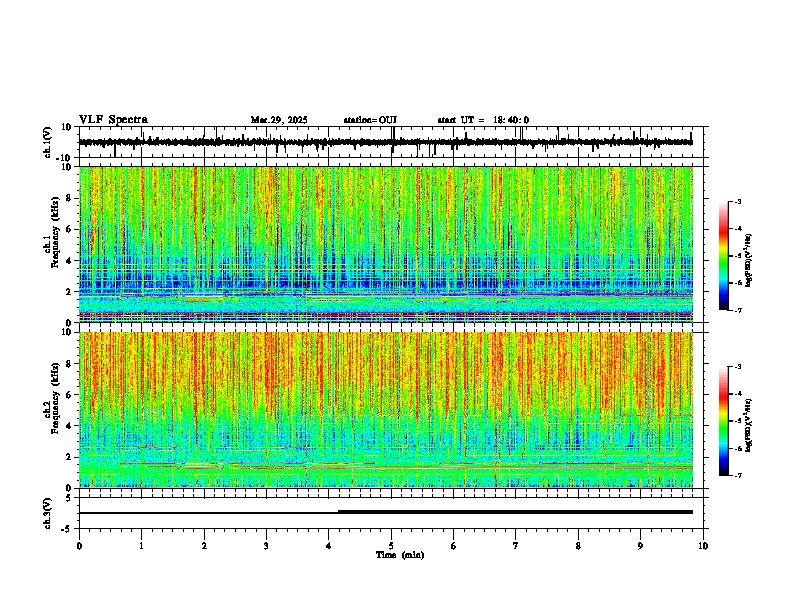Click time axis tick label "5"
This screenshot has width=792, height=612.
click(391, 545)
